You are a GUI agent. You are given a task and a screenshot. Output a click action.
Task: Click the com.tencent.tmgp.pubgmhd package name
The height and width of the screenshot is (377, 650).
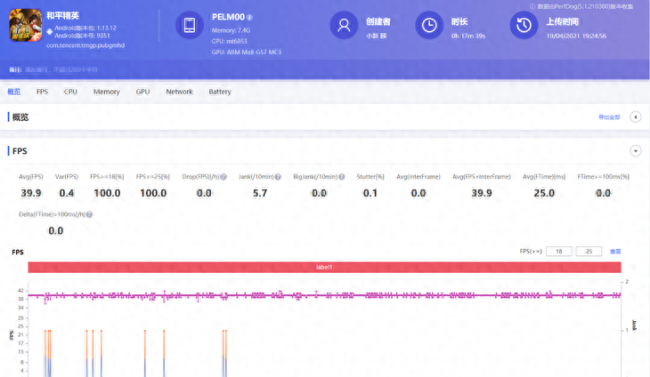pyautogui.click(x=85, y=45)
